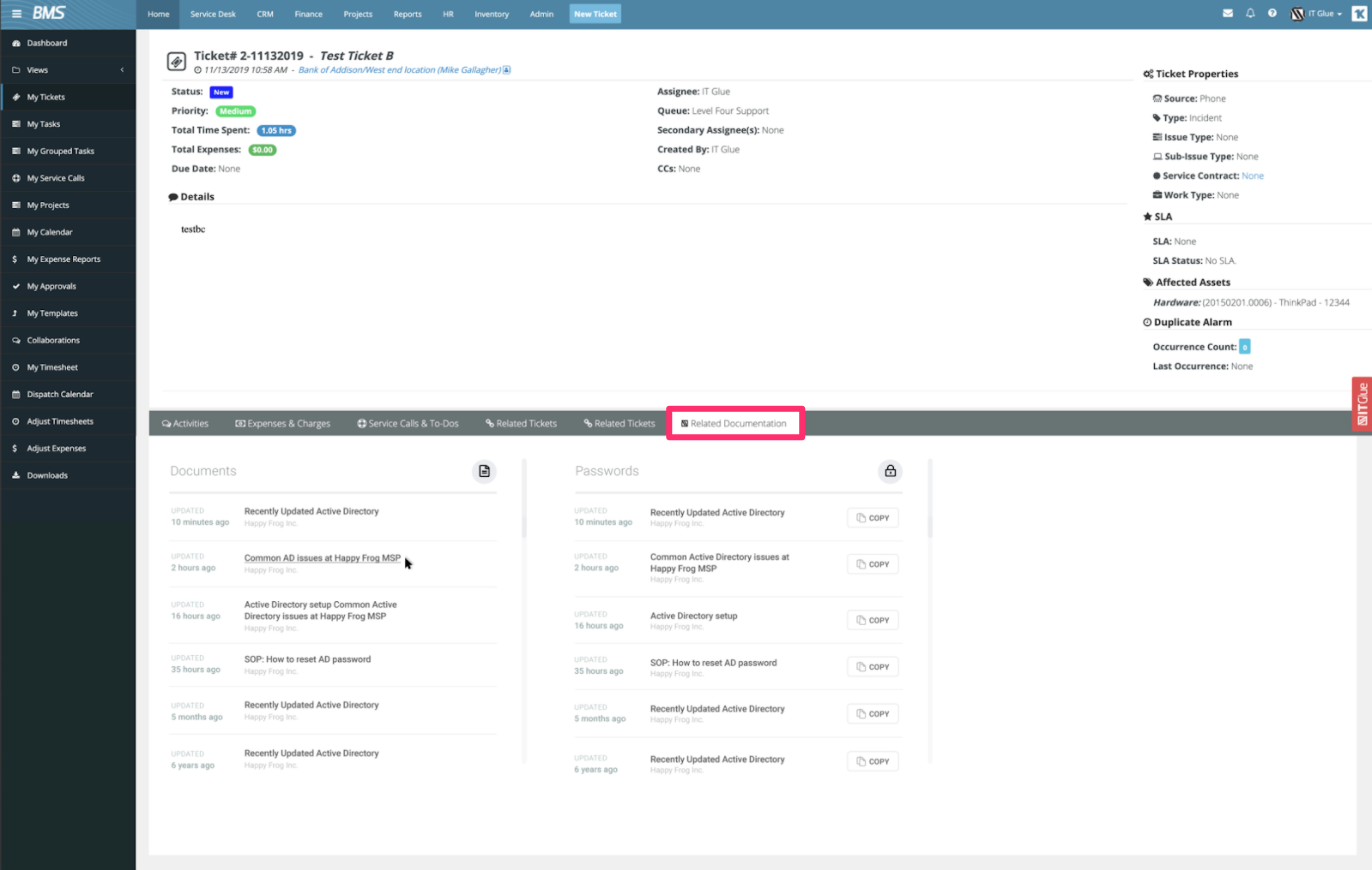Click the $0.00 total expenses badge
1372x870 pixels.
click(262, 149)
